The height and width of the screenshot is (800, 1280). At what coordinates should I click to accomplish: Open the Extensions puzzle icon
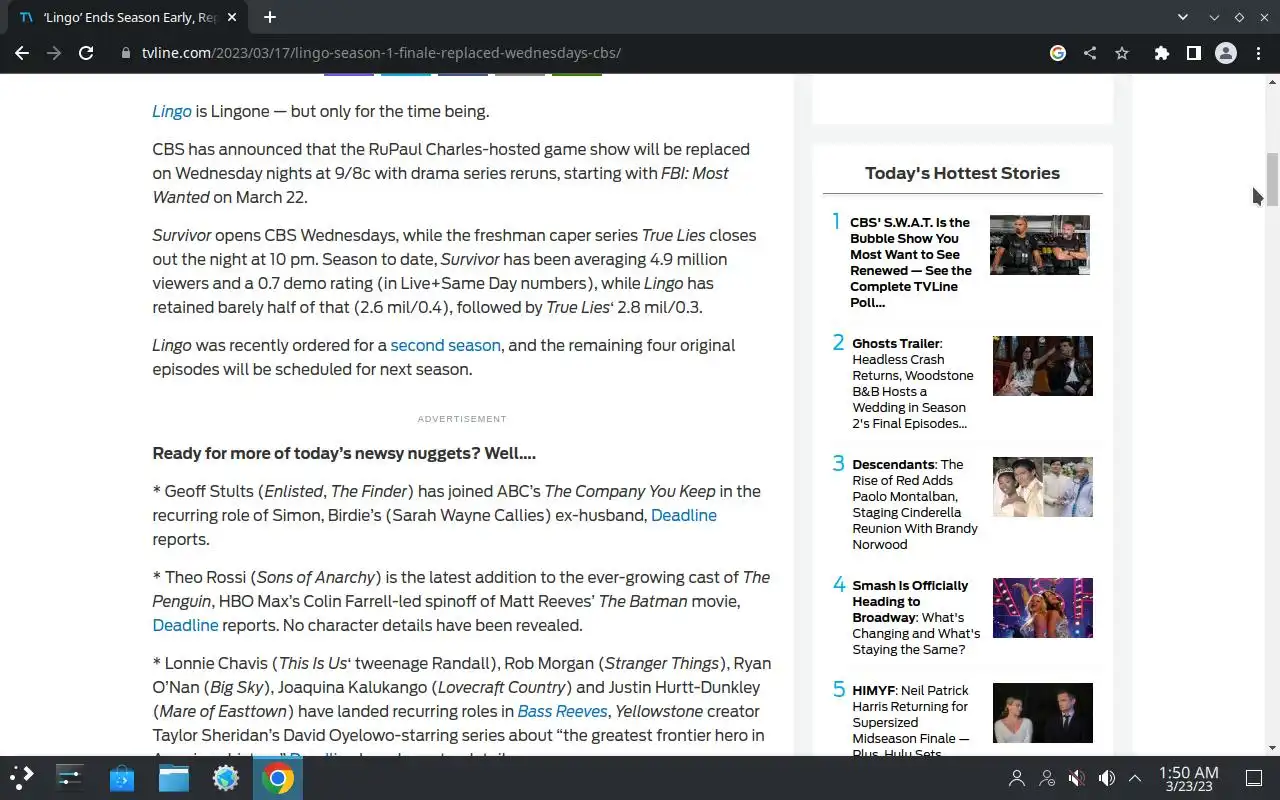coord(1161,53)
